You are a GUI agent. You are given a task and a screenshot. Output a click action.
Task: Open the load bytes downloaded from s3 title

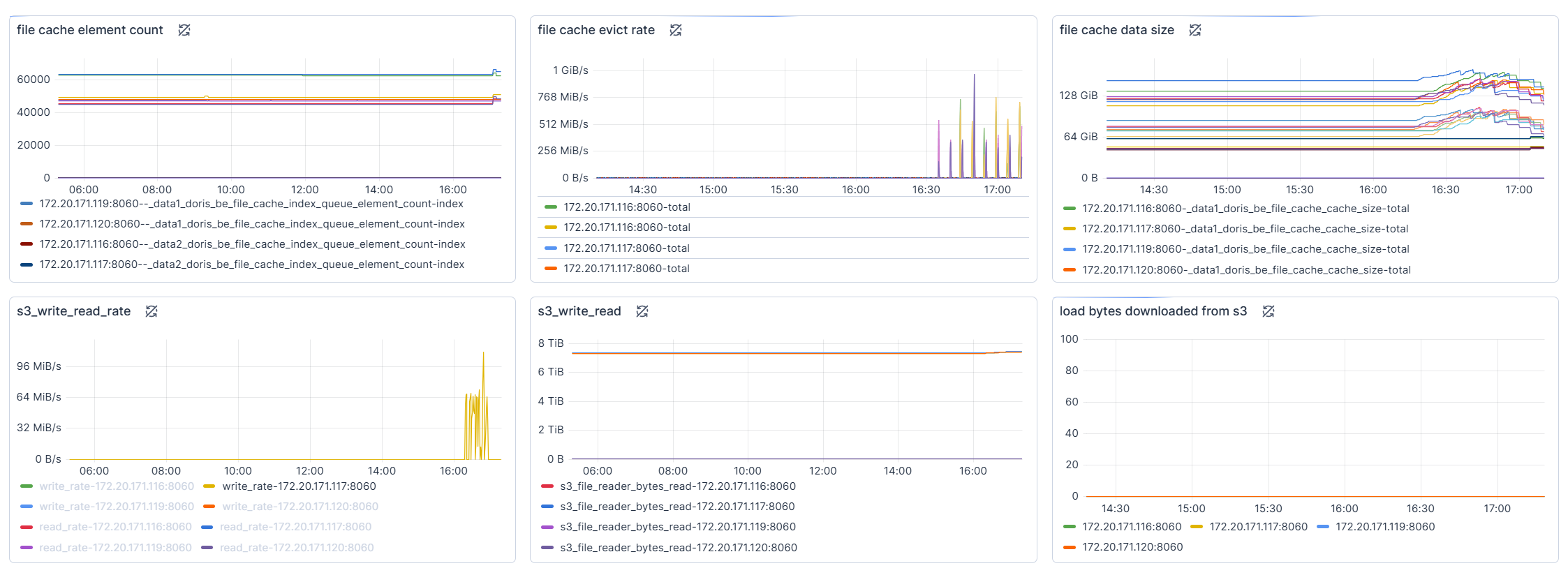[x=1153, y=311]
